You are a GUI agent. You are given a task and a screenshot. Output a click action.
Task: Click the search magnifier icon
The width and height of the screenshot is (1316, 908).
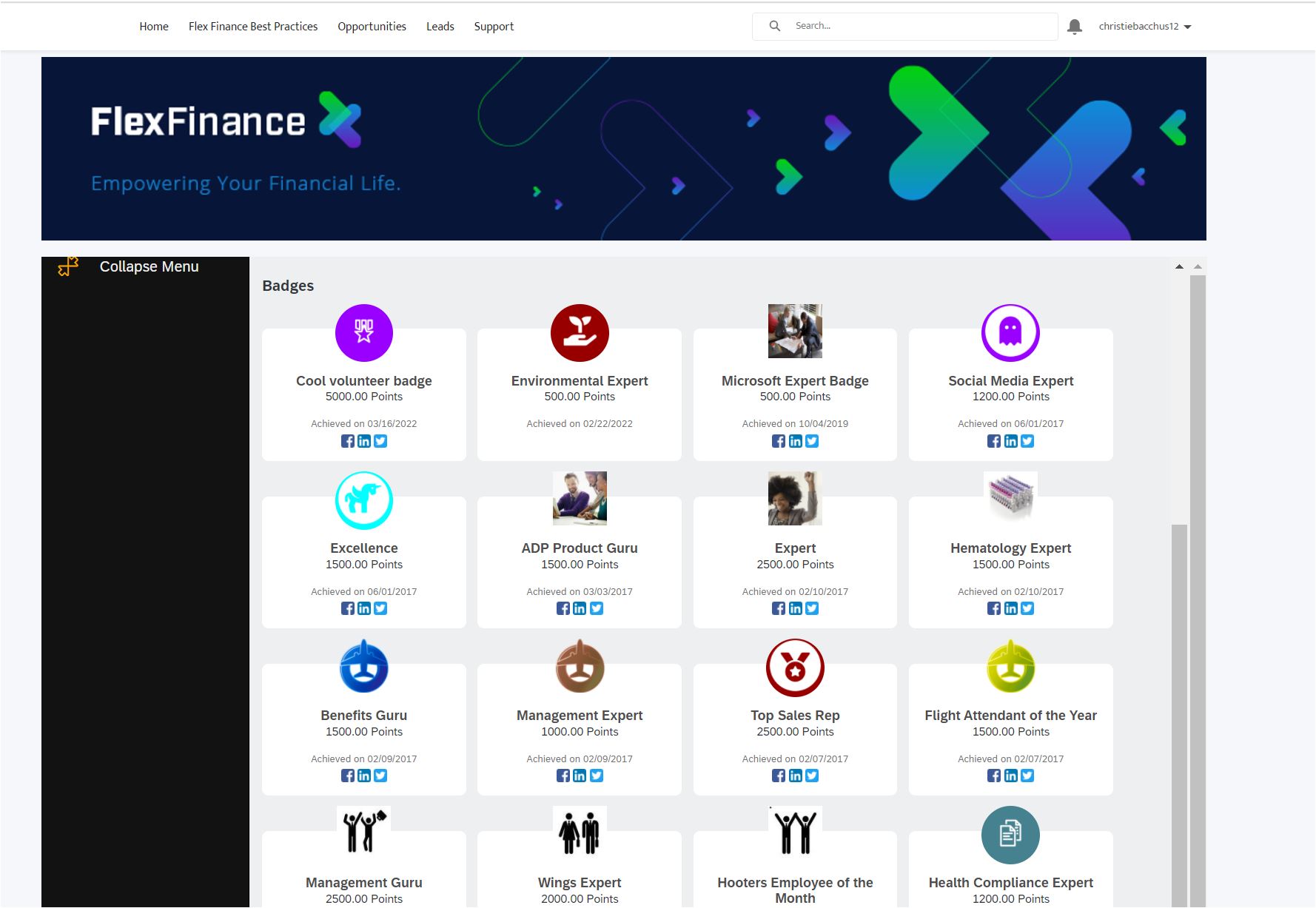(x=774, y=25)
